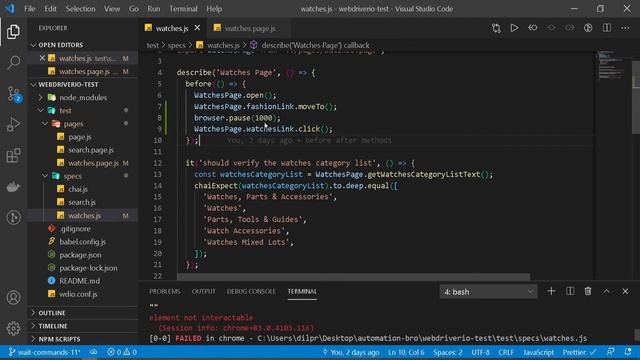Image resolution: width=640 pixels, height=360 pixels.
Task: Switch to the watches.page.js editor tab
Action: [249, 28]
